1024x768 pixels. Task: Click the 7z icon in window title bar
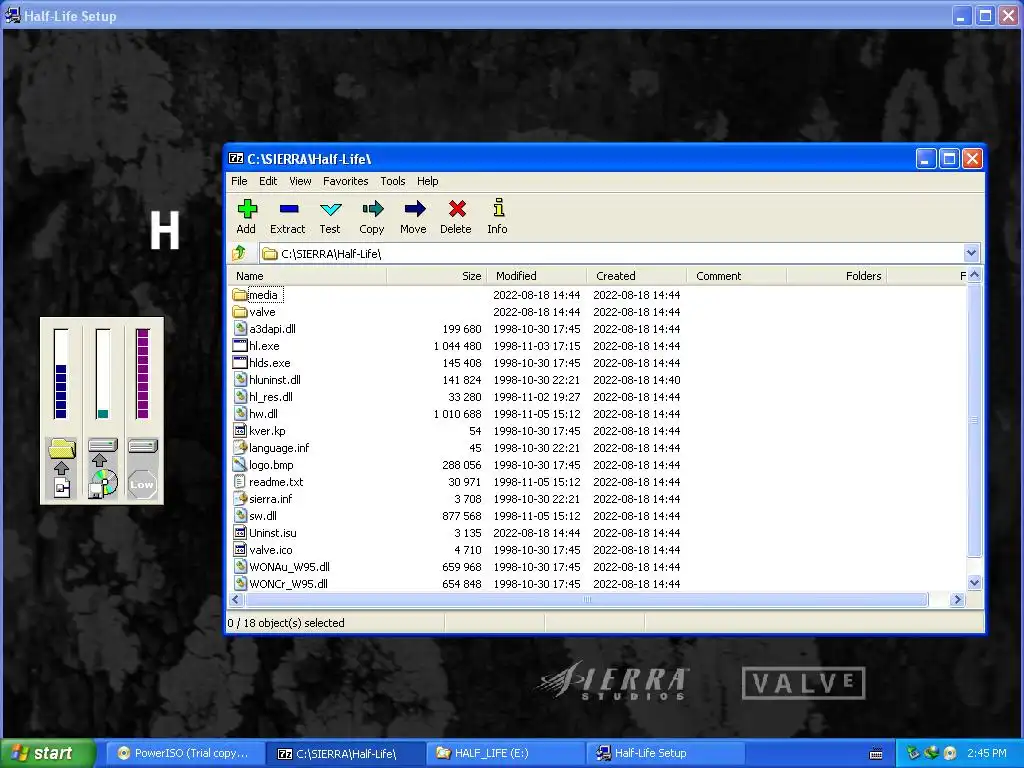236,159
